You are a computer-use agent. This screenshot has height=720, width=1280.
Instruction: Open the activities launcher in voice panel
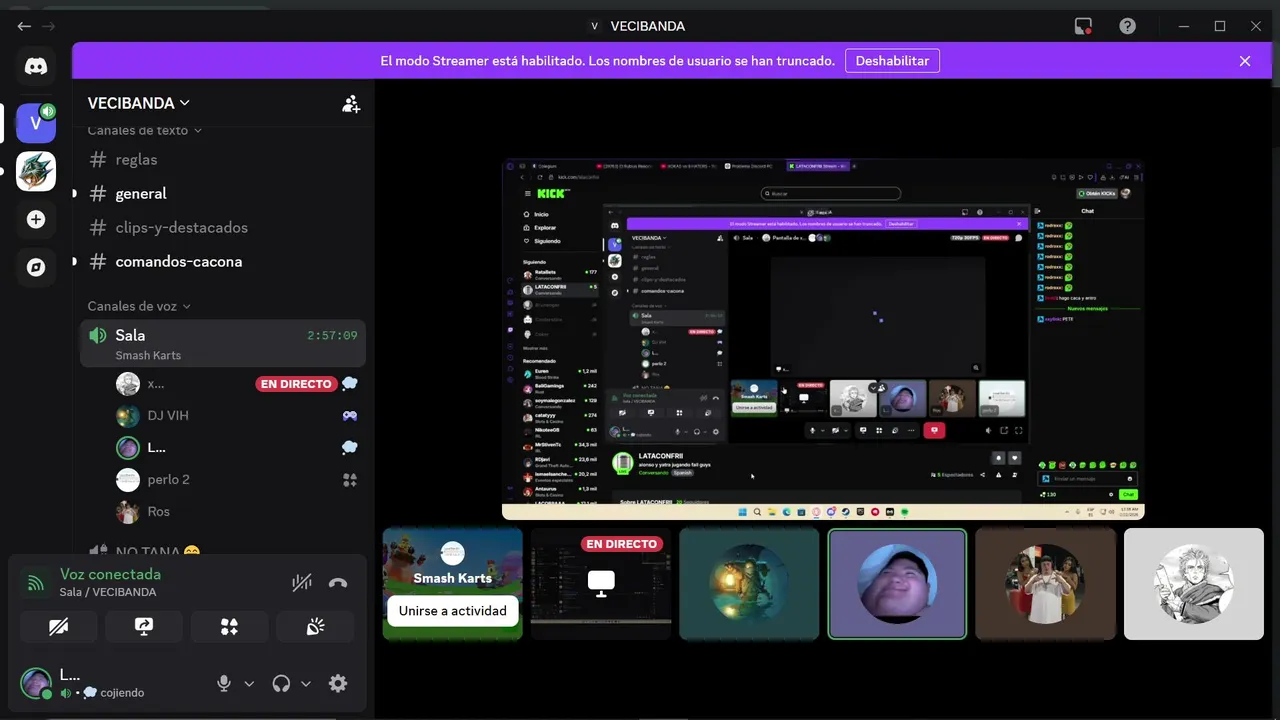[229, 627]
